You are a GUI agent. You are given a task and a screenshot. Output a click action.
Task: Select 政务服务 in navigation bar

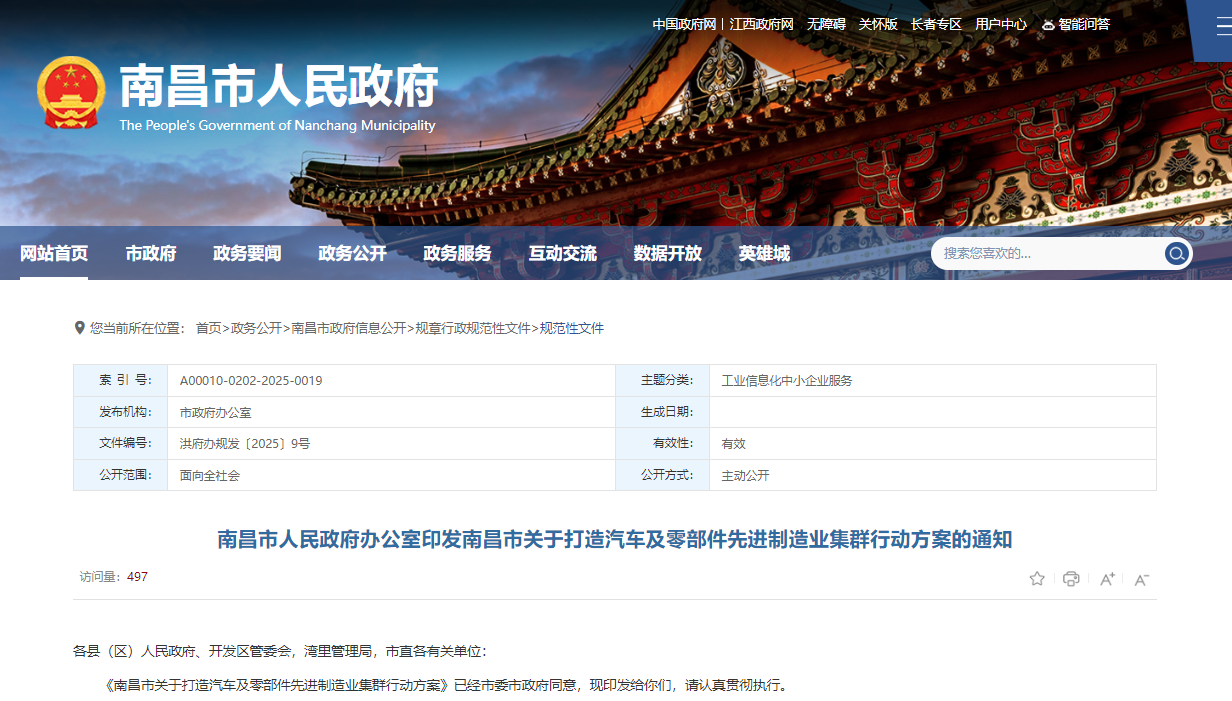(457, 253)
